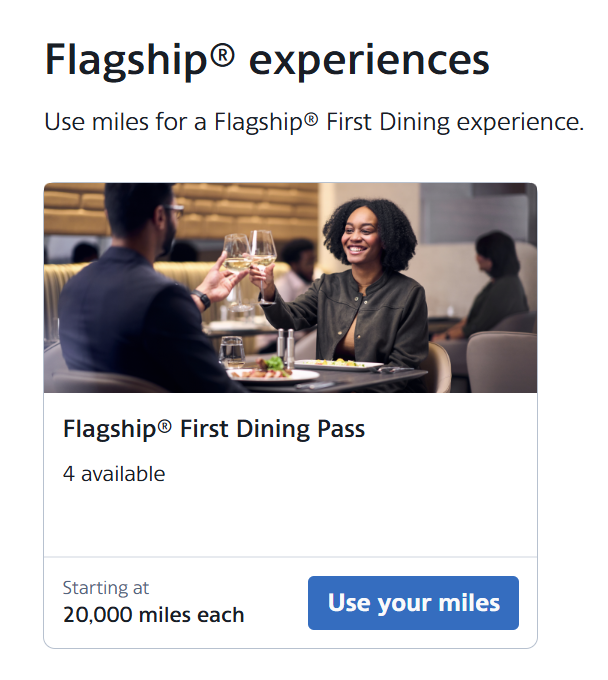Click the registered trademark symbol in the heading
Image resolution: width=608 pixels, height=680 pixels.
pyautogui.click(x=224, y=56)
